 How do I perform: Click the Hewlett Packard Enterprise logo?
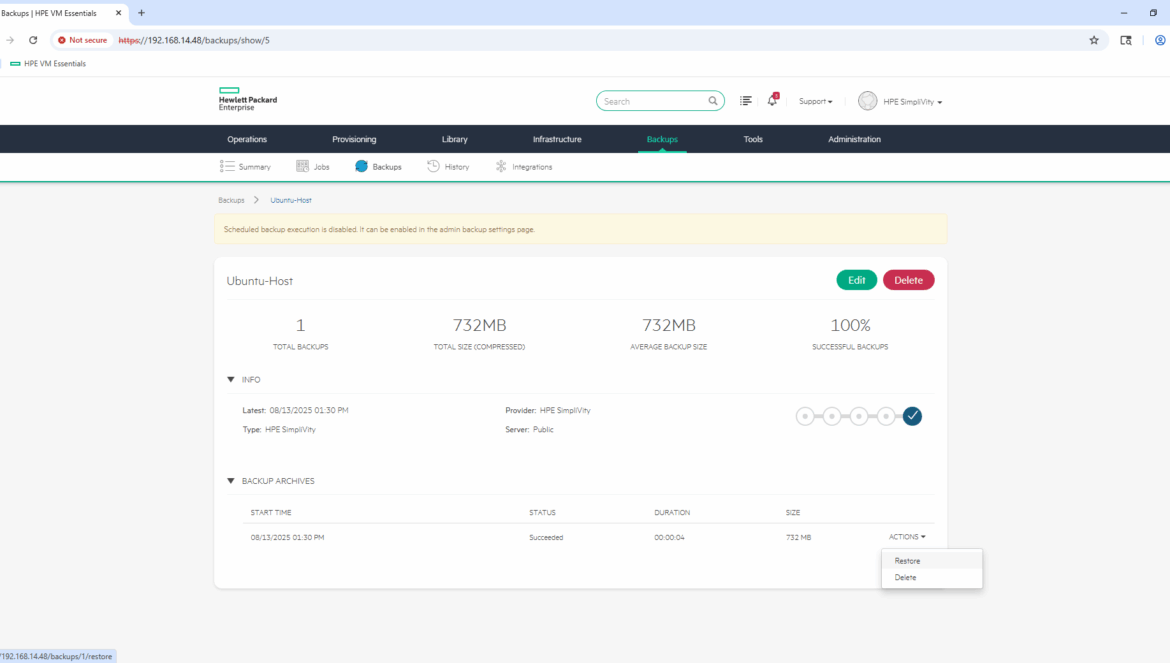click(x=247, y=100)
